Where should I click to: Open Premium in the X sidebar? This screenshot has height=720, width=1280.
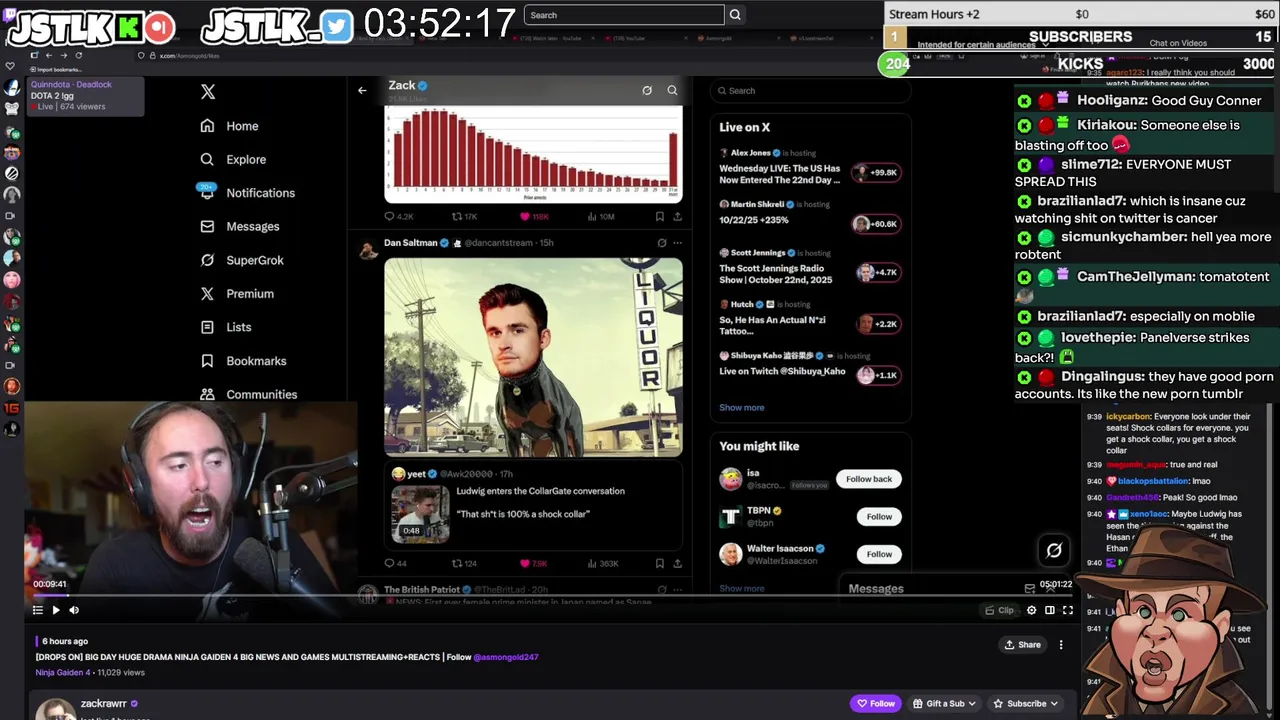[x=237, y=293]
